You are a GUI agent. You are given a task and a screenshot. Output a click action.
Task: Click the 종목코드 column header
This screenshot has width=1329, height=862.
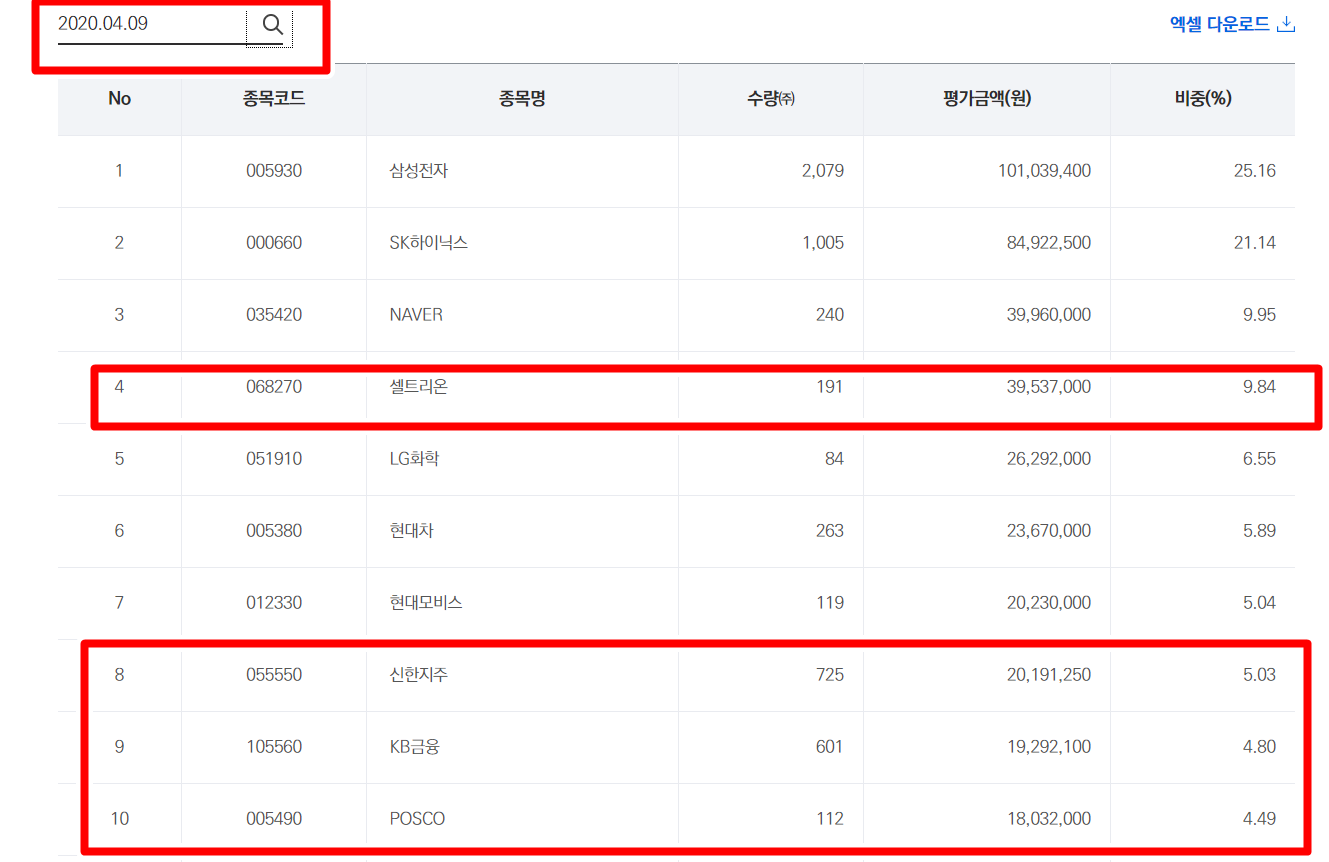click(274, 98)
